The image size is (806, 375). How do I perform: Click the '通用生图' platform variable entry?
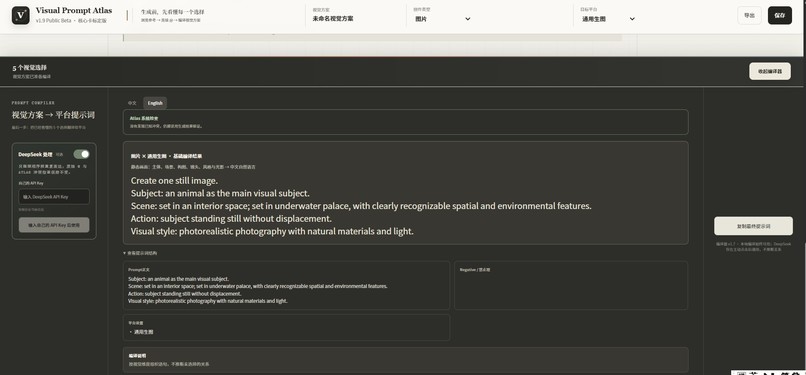(x=143, y=332)
